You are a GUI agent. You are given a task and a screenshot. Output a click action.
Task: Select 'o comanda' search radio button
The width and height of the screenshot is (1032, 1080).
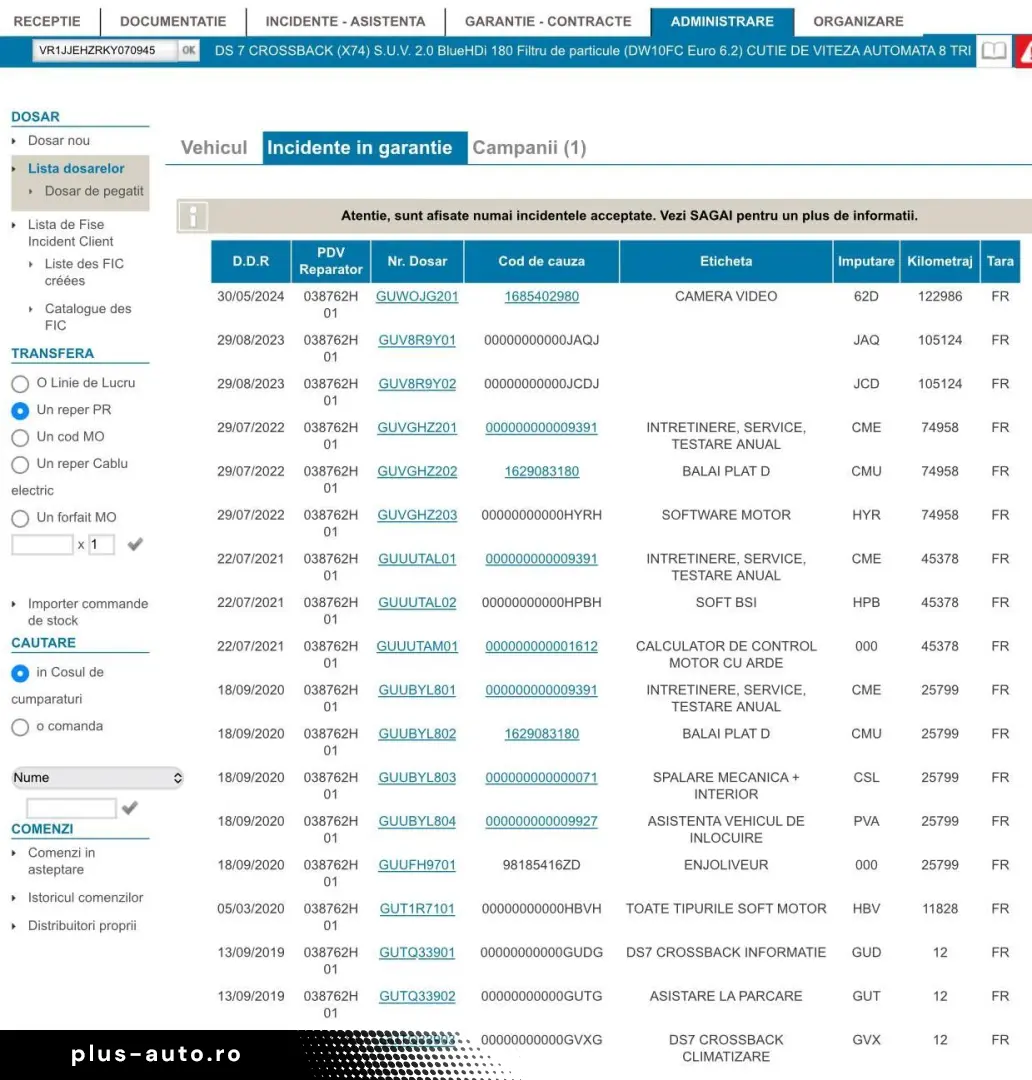tap(20, 727)
